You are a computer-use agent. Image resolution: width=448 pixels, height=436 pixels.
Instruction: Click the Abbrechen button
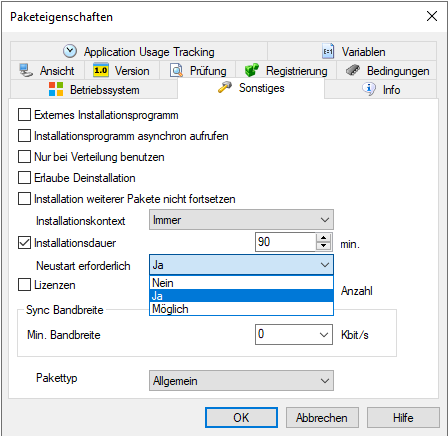click(322, 417)
